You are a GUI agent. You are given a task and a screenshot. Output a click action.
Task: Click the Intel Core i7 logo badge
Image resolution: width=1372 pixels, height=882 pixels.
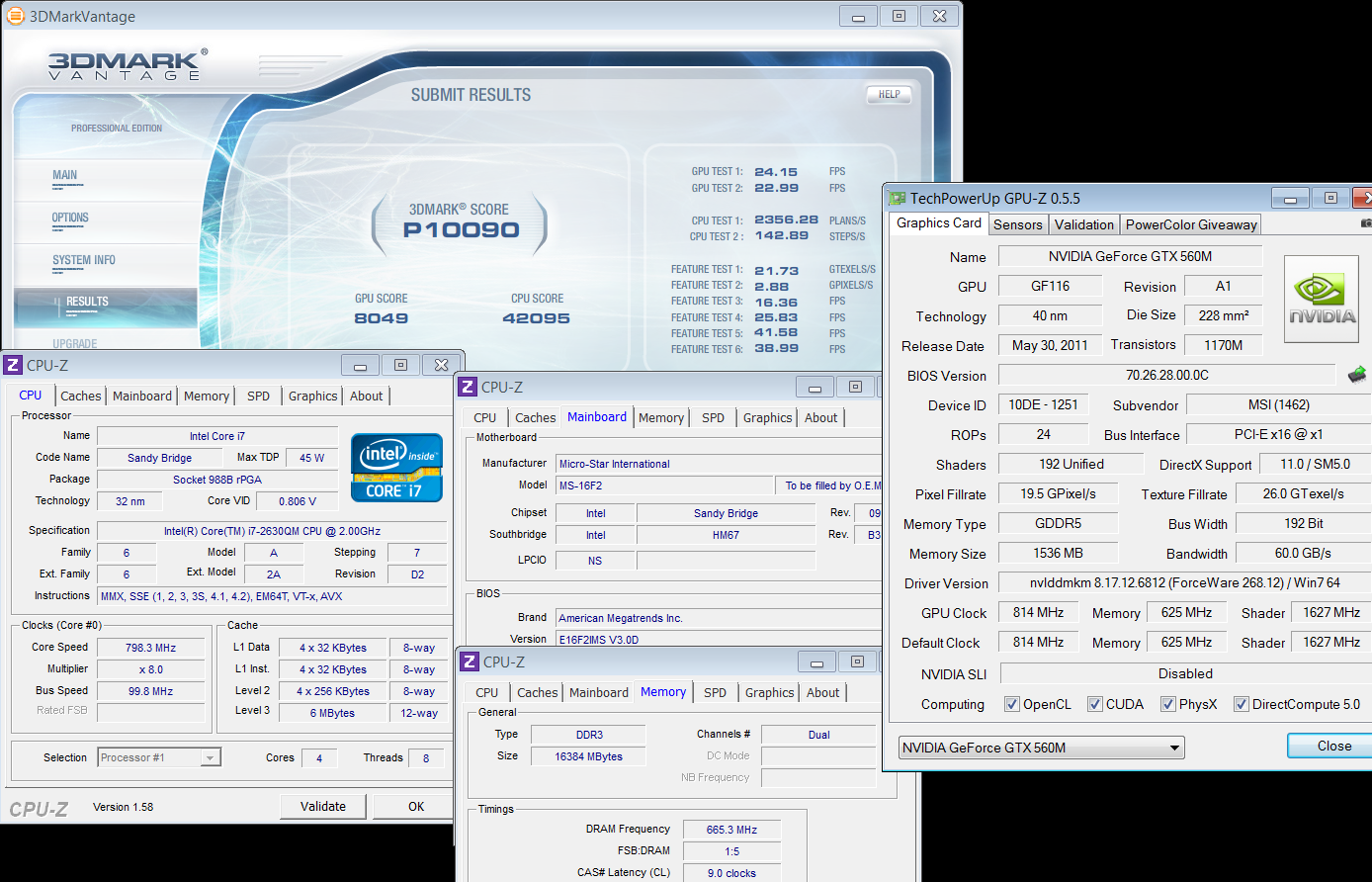coord(395,467)
